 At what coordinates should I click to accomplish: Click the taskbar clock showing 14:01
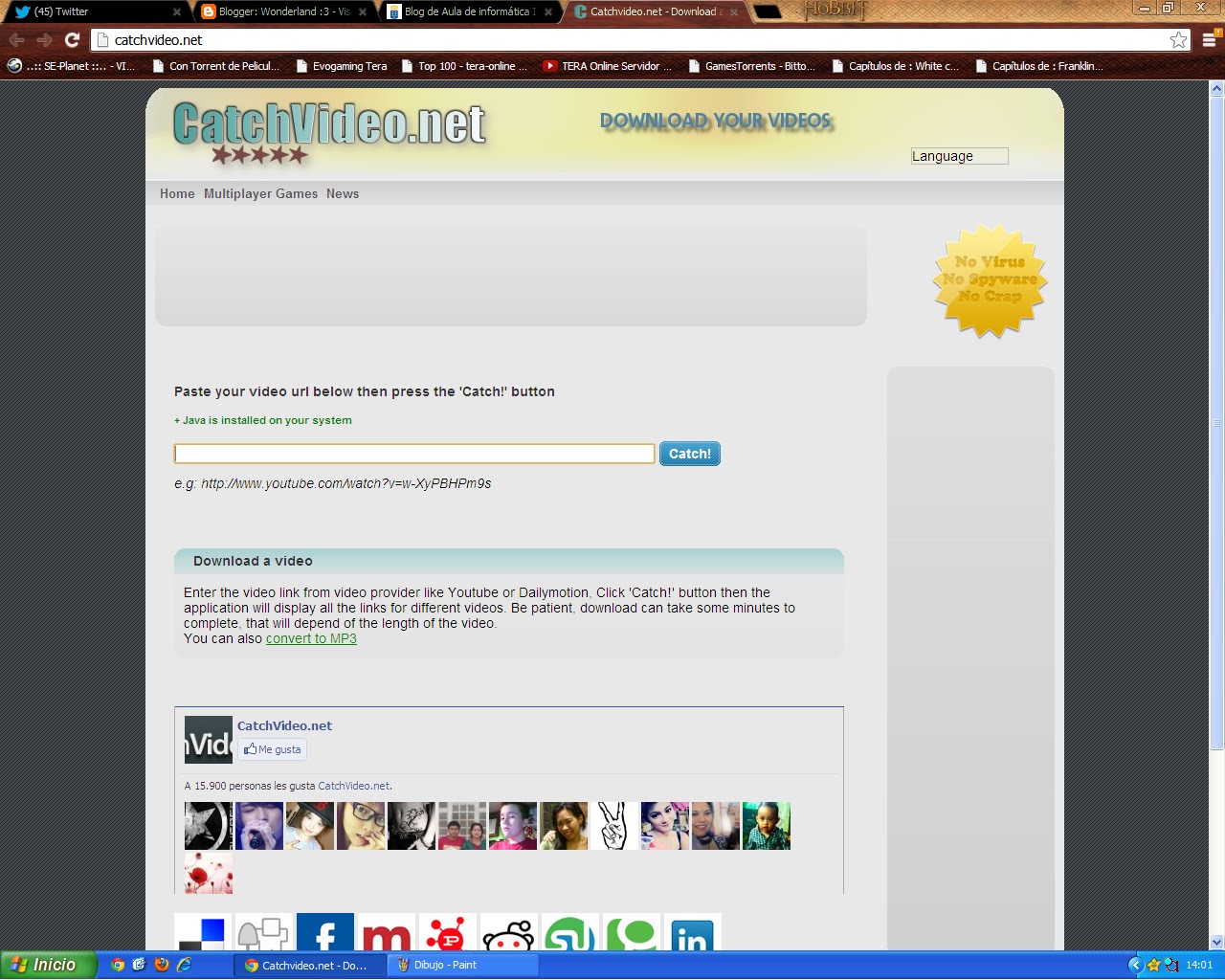[1199, 965]
